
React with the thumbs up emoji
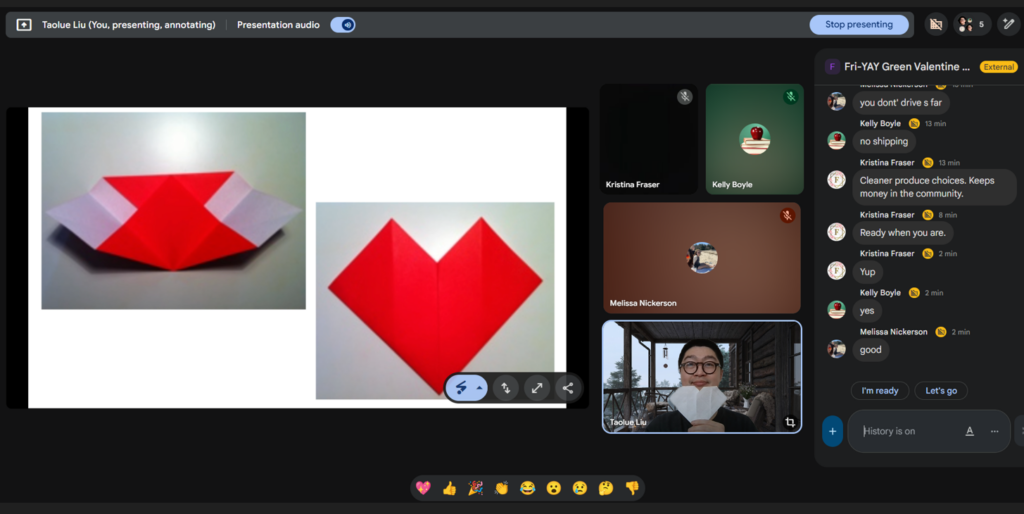pyautogui.click(x=449, y=488)
